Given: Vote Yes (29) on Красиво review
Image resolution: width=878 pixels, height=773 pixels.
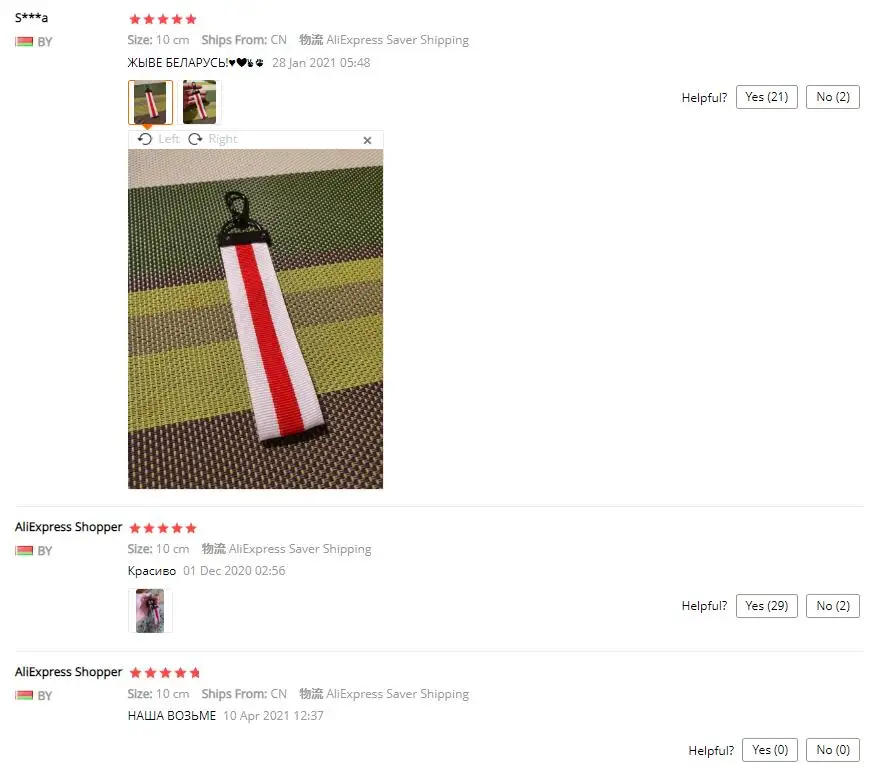Looking at the screenshot, I should [x=767, y=606].
